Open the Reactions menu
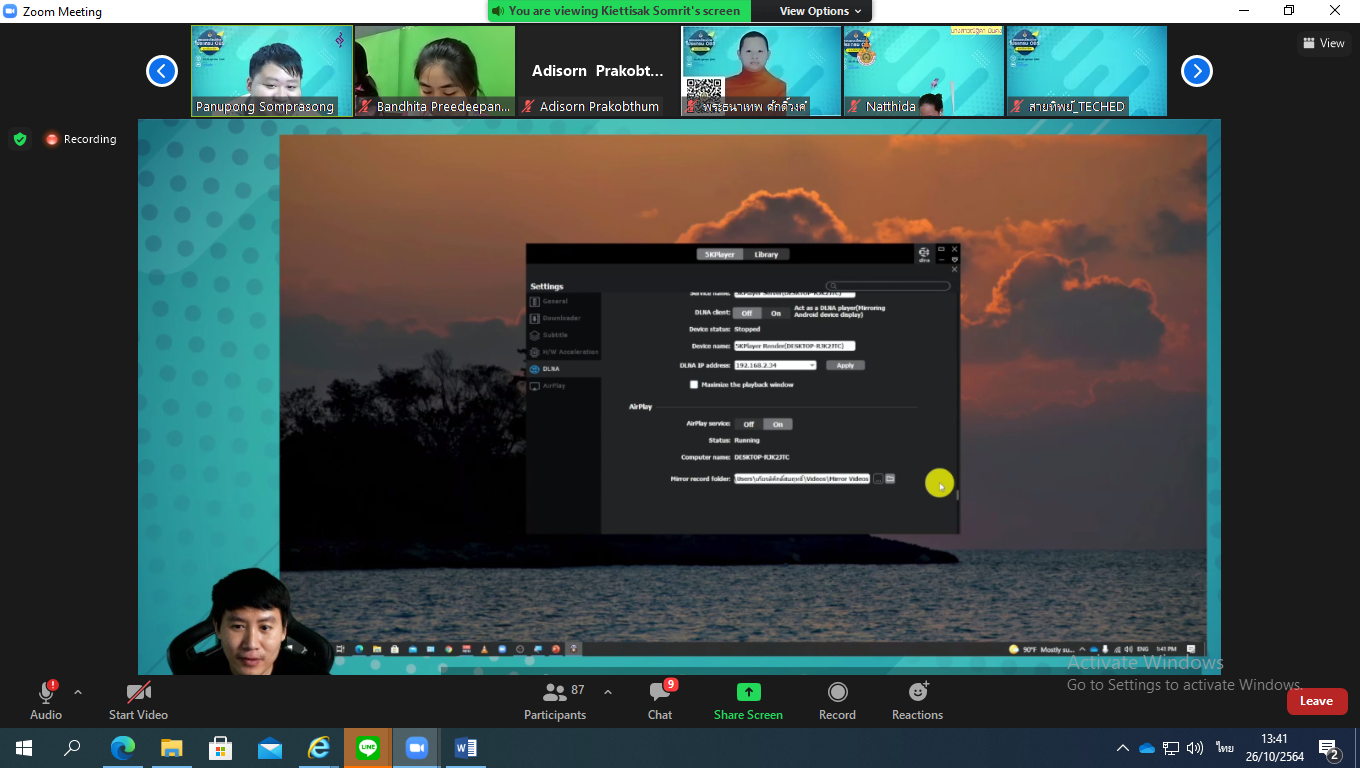Viewport: 1360px width, 768px height. (917, 700)
